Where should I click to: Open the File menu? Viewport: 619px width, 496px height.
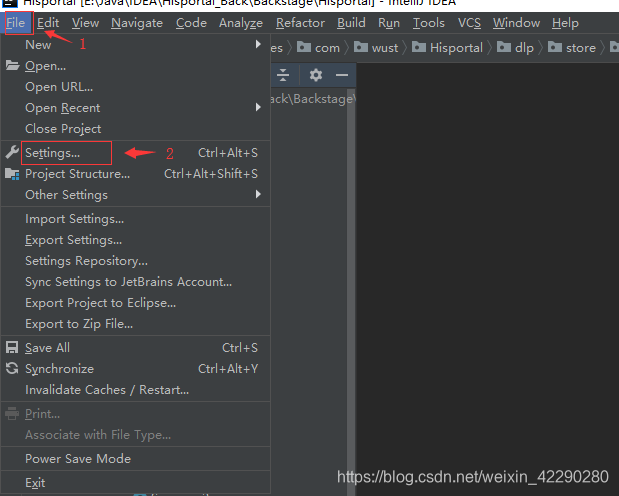tap(16, 23)
